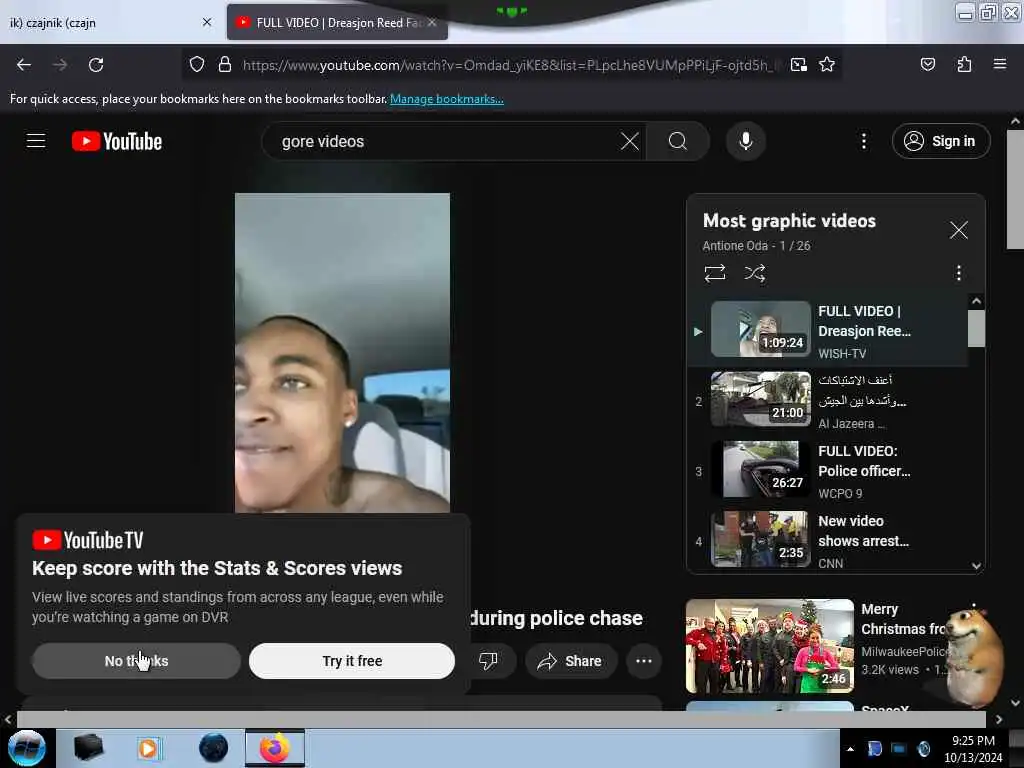Open the tracking protection shield icon

coord(197,65)
